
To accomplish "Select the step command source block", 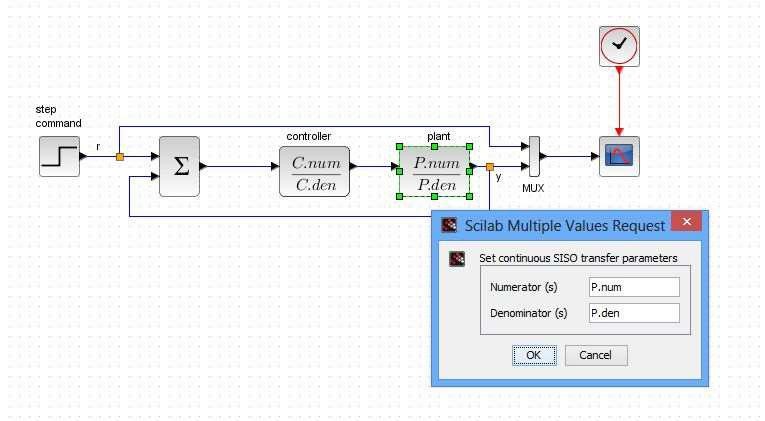I will [x=59, y=157].
